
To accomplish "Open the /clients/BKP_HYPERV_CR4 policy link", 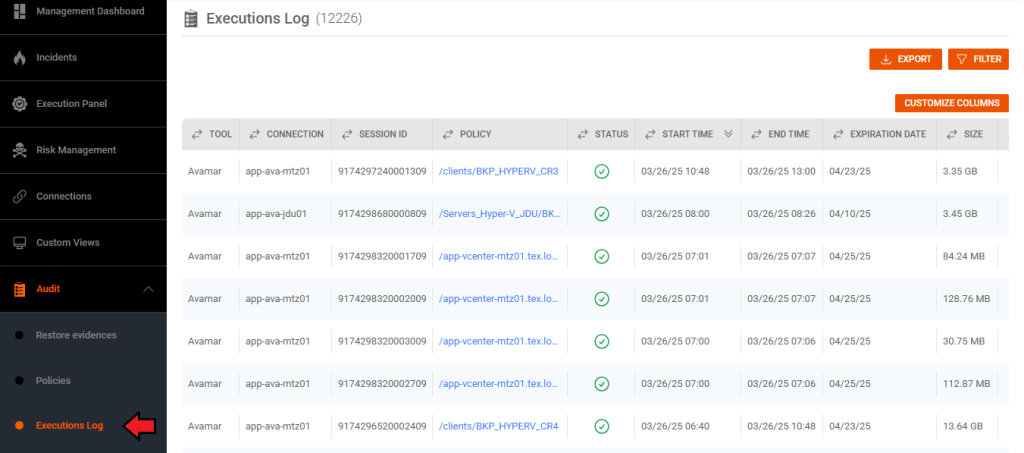I will (x=497, y=427).
